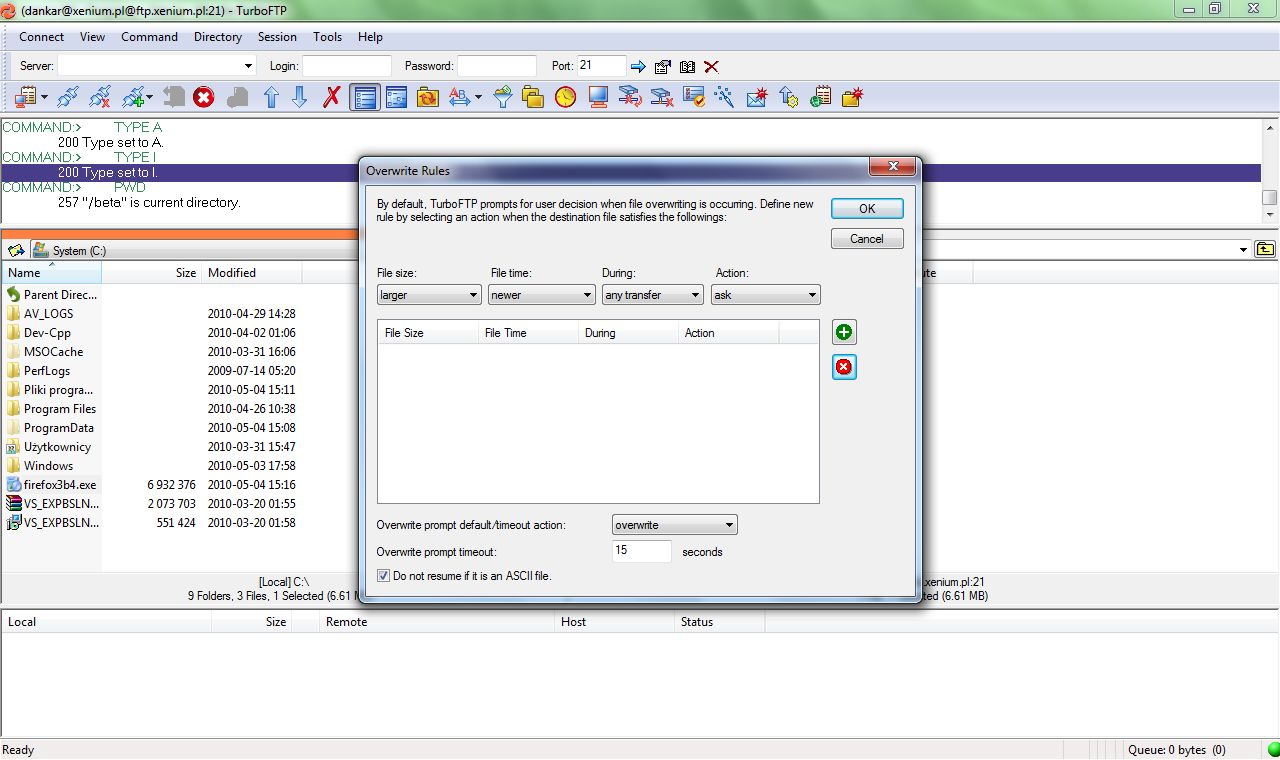Select the Program Files folder
This screenshot has width=1280, height=760.
[60, 409]
